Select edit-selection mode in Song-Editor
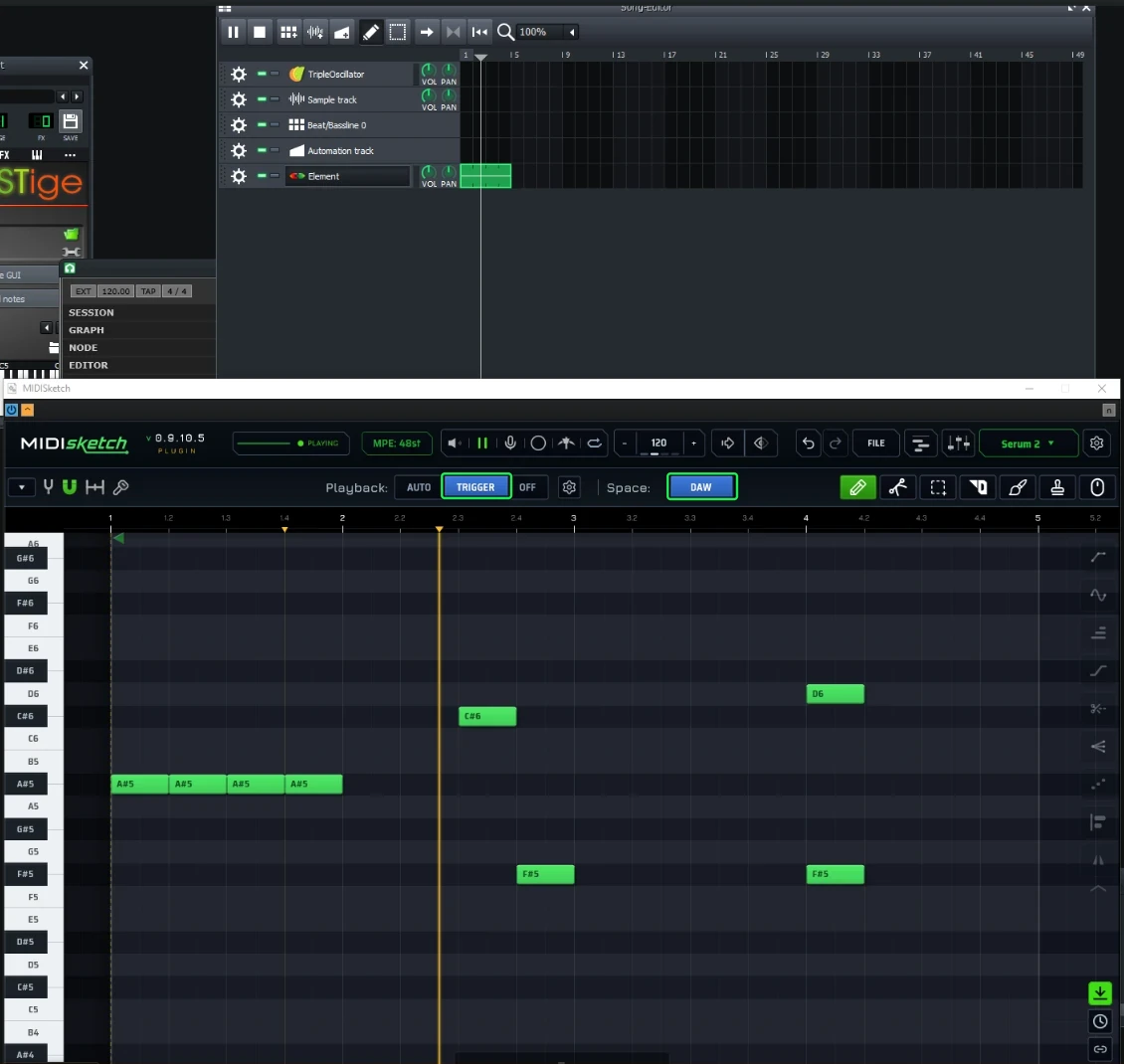The width and height of the screenshot is (1124, 1064). 397,32
